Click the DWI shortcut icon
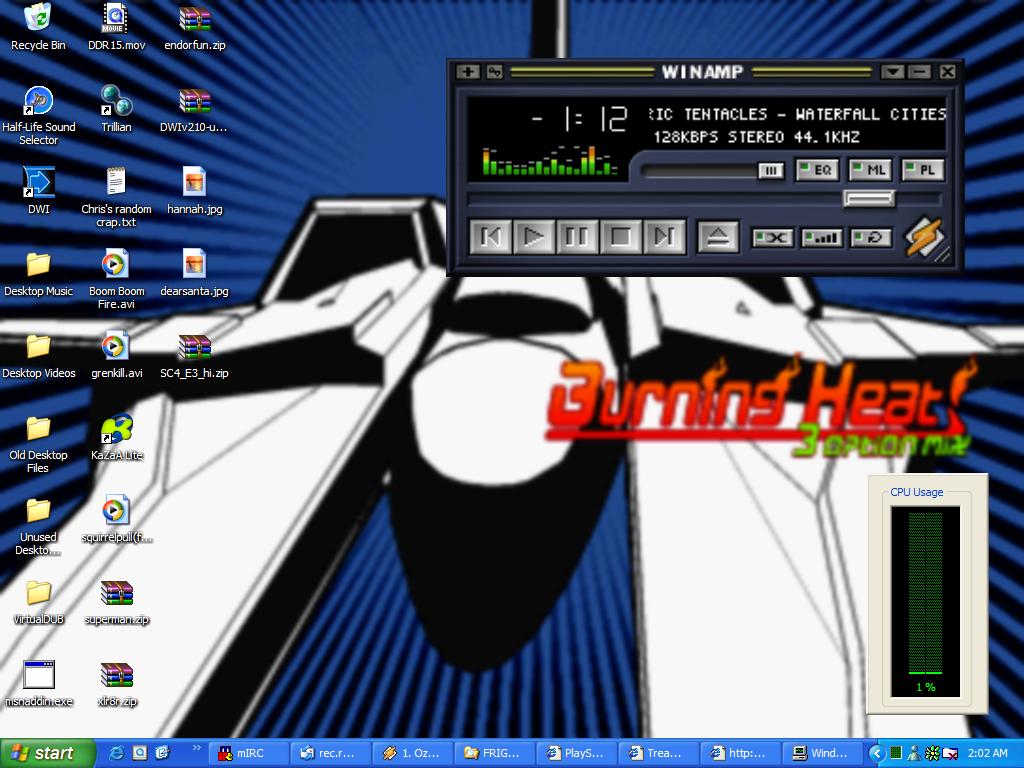Screen dimensions: 1024x768 (38, 182)
